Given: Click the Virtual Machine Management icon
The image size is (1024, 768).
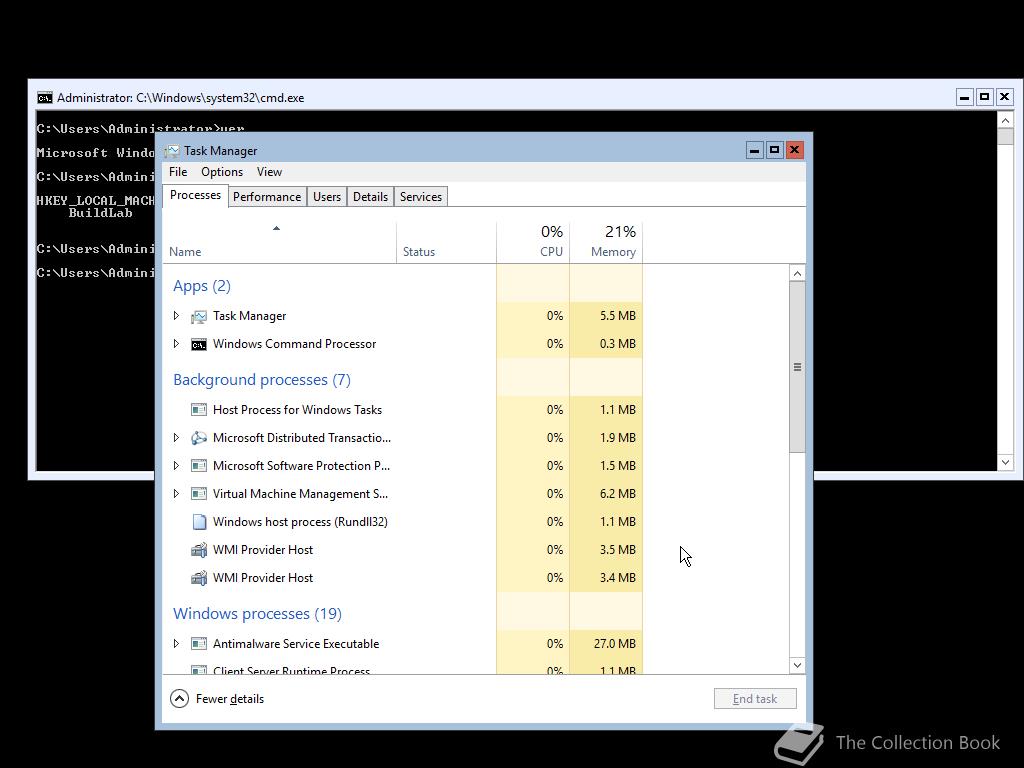Looking at the screenshot, I should click(x=199, y=494).
